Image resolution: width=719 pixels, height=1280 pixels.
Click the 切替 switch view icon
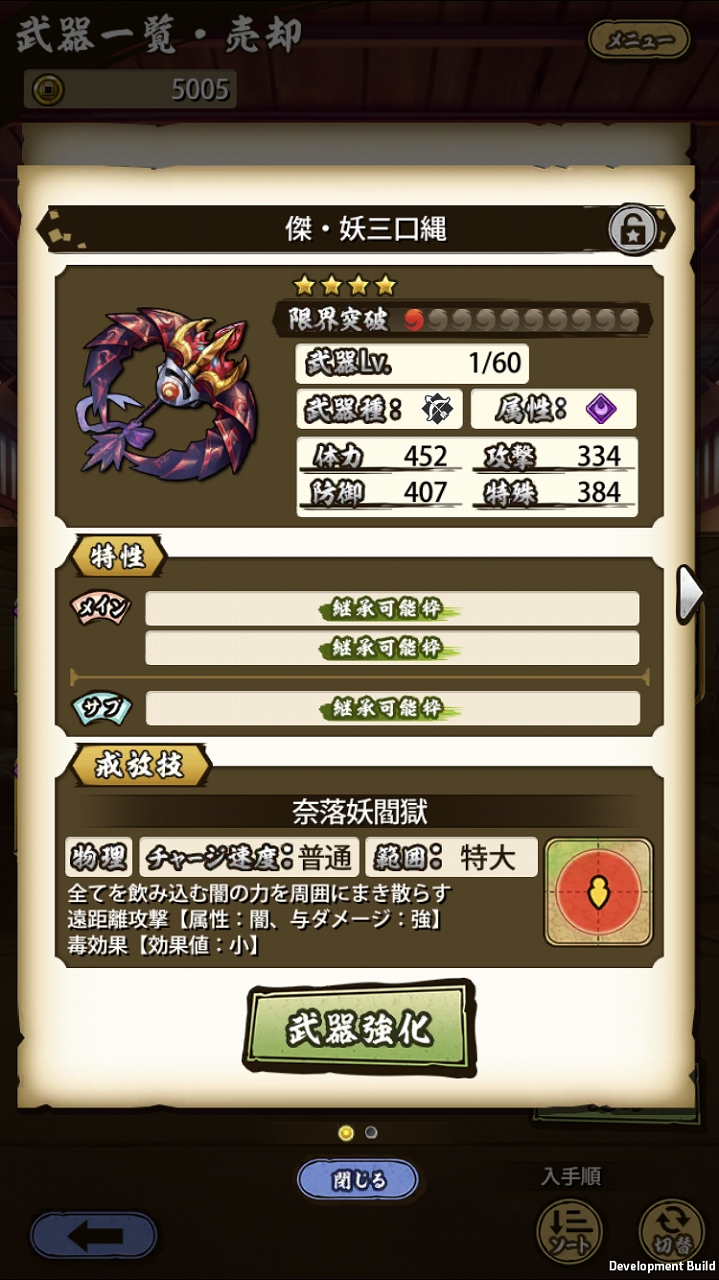tap(669, 1228)
